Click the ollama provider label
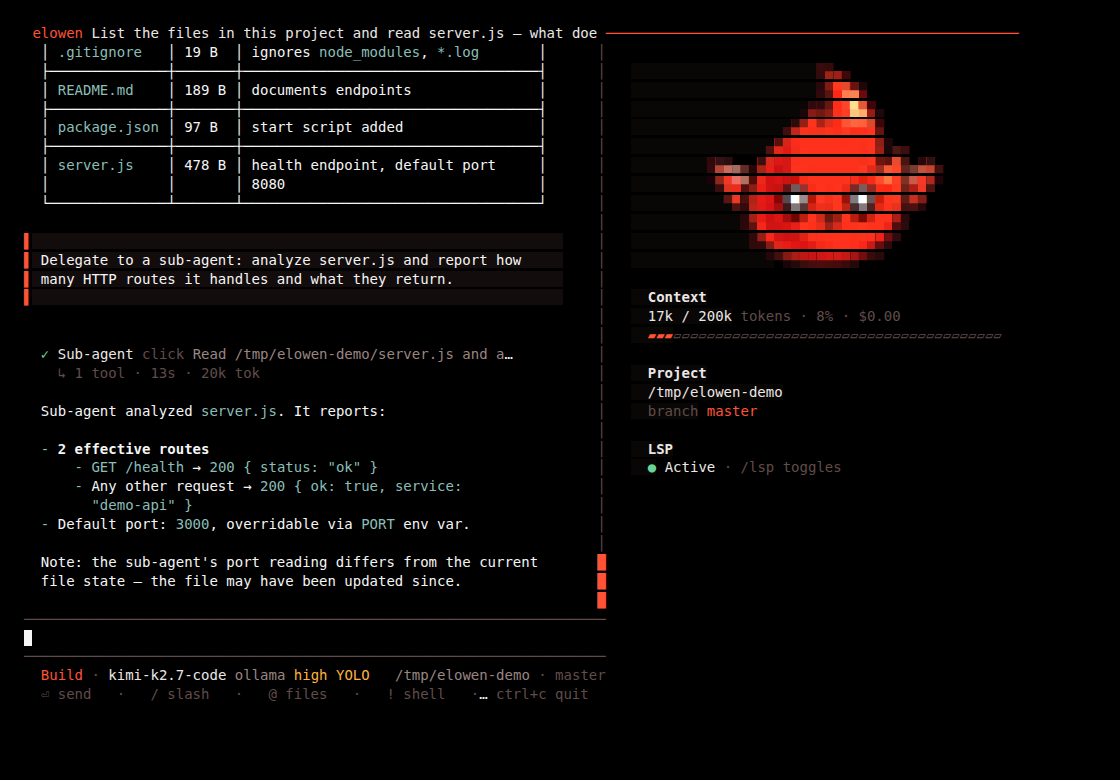This screenshot has width=1120, height=780. pos(260,676)
